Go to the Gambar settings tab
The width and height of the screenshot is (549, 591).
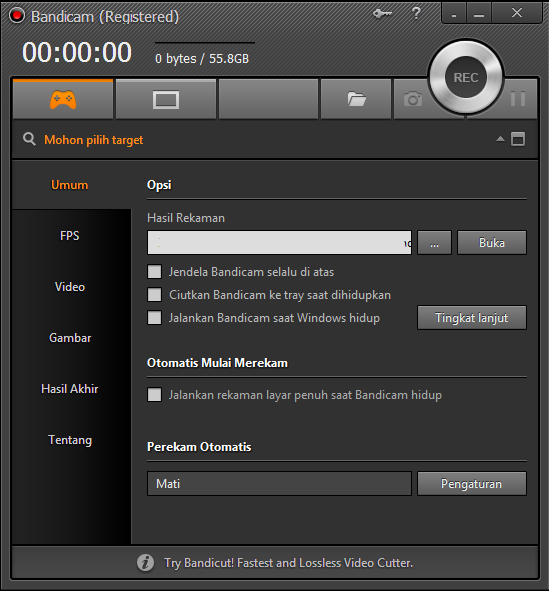(x=70, y=338)
